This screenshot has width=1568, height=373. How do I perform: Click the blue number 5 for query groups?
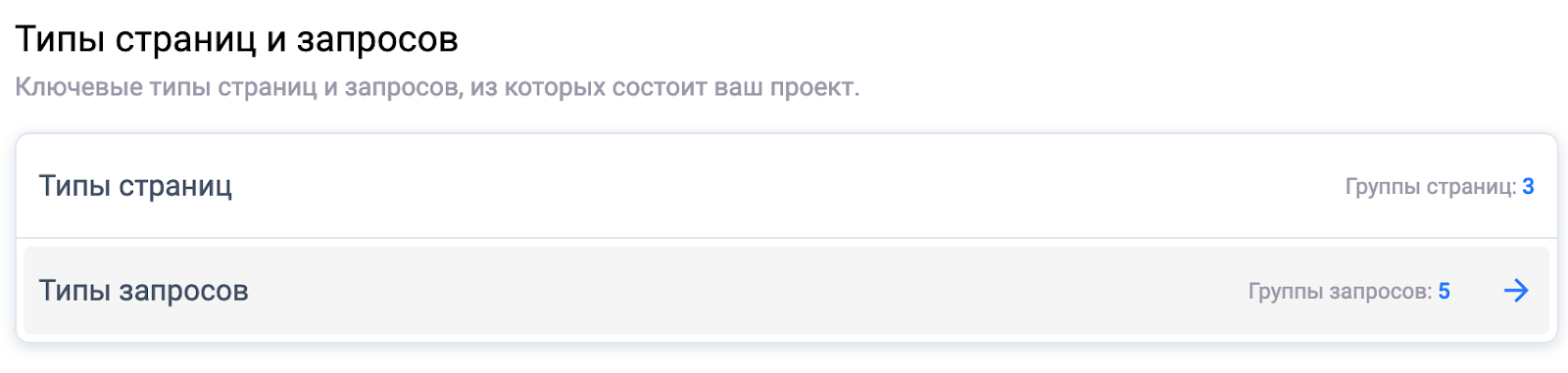tap(1444, 291)
